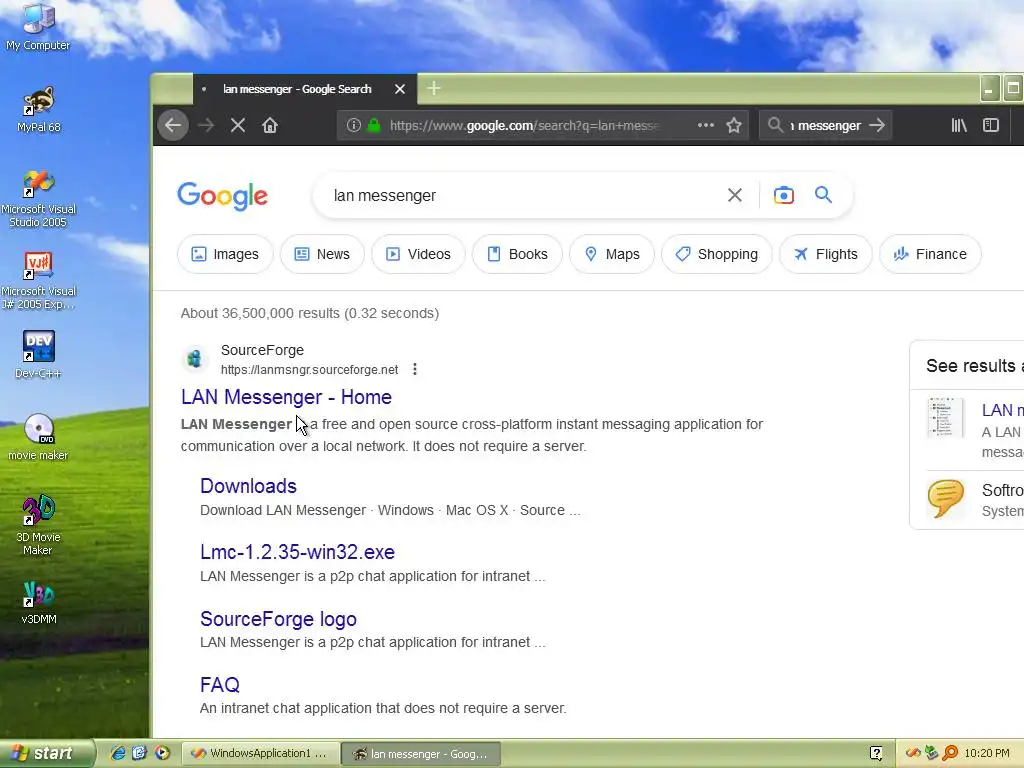Select the lan messenger - Google Search tab
The image size is (1024, 768).
[x=304, y=89]
